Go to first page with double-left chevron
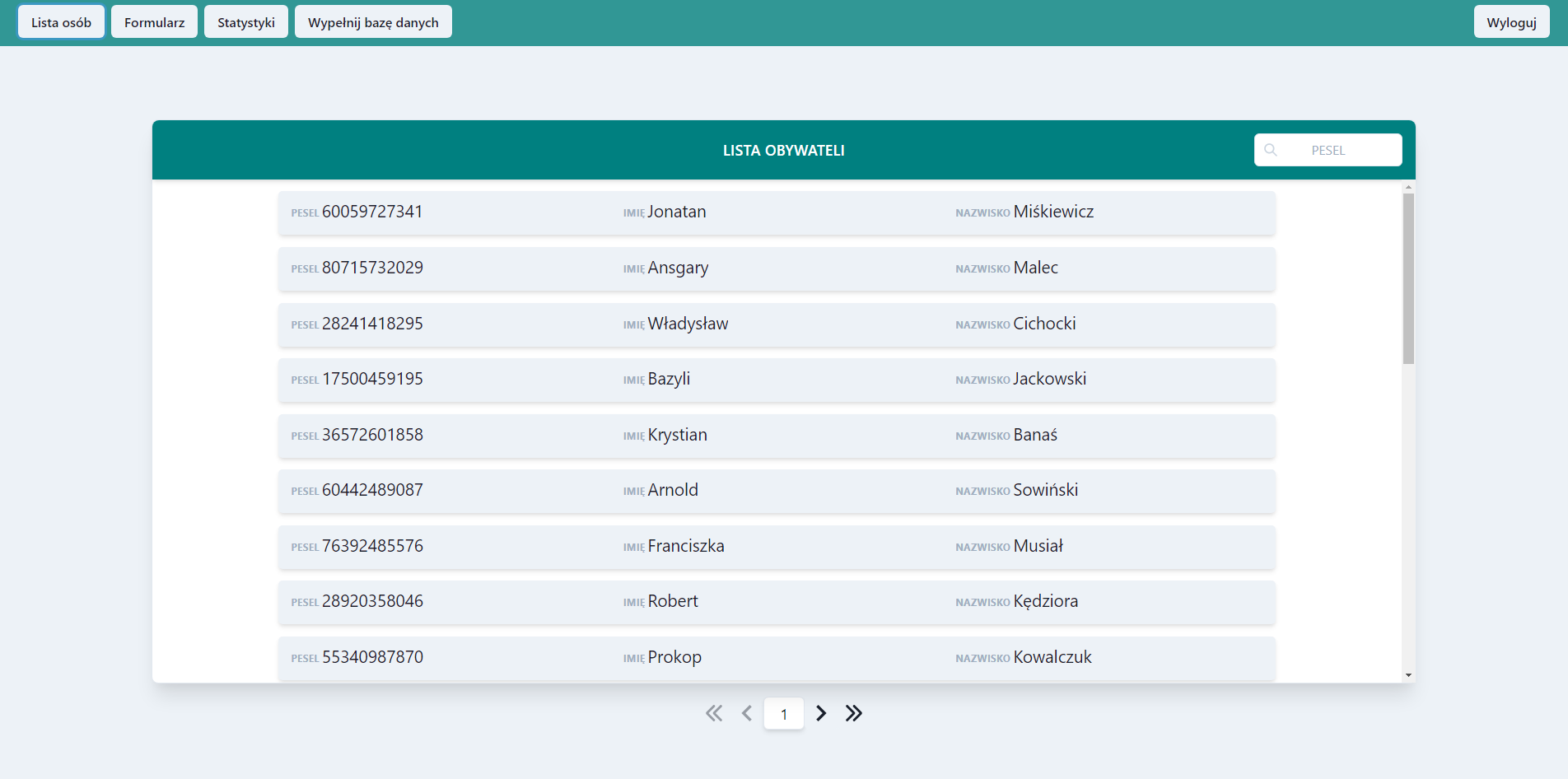This screenshot has width=1568, height=779. (x=713, y=713)
